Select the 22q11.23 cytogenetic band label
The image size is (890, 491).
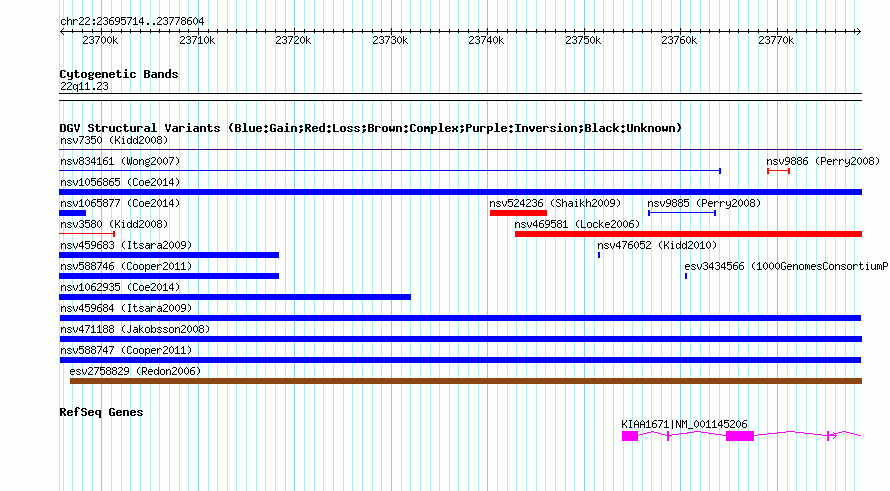[84, 86]
